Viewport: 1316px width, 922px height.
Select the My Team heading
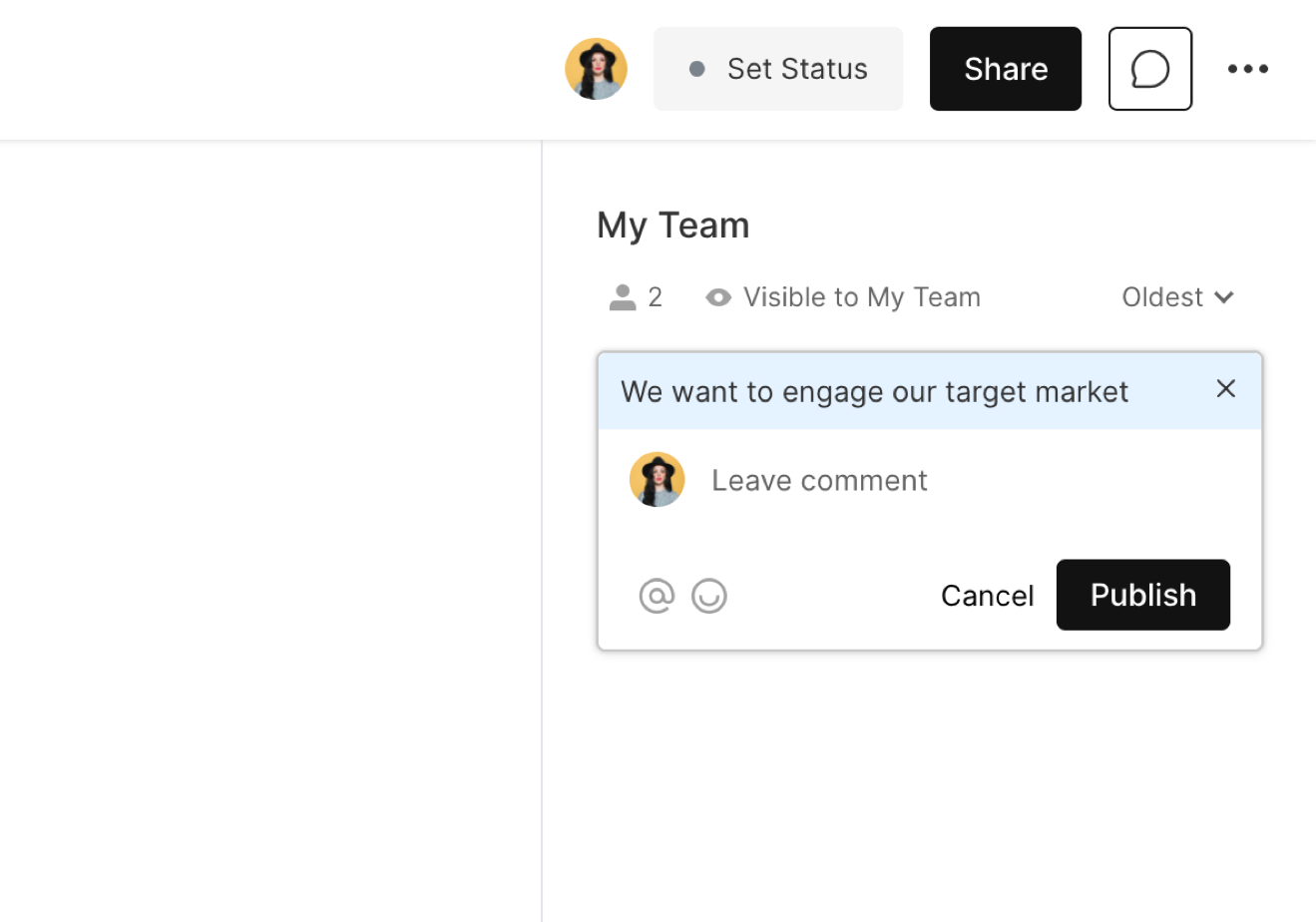pyautogui.click(x=672, y=226)
